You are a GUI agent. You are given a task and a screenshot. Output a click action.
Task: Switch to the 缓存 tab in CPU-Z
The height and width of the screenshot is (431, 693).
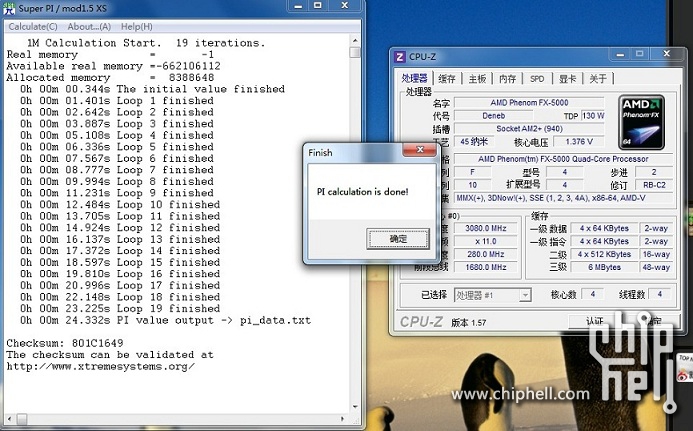tap(446, 79)
